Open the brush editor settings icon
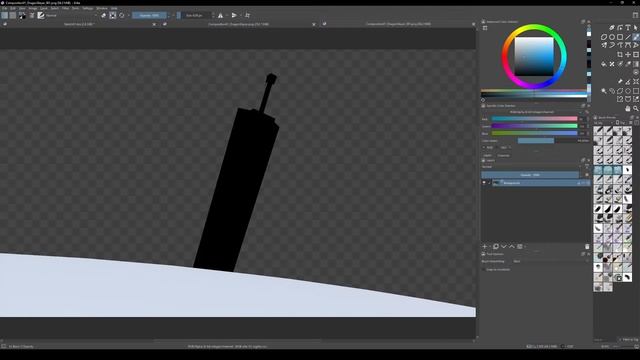 [32, 16]
